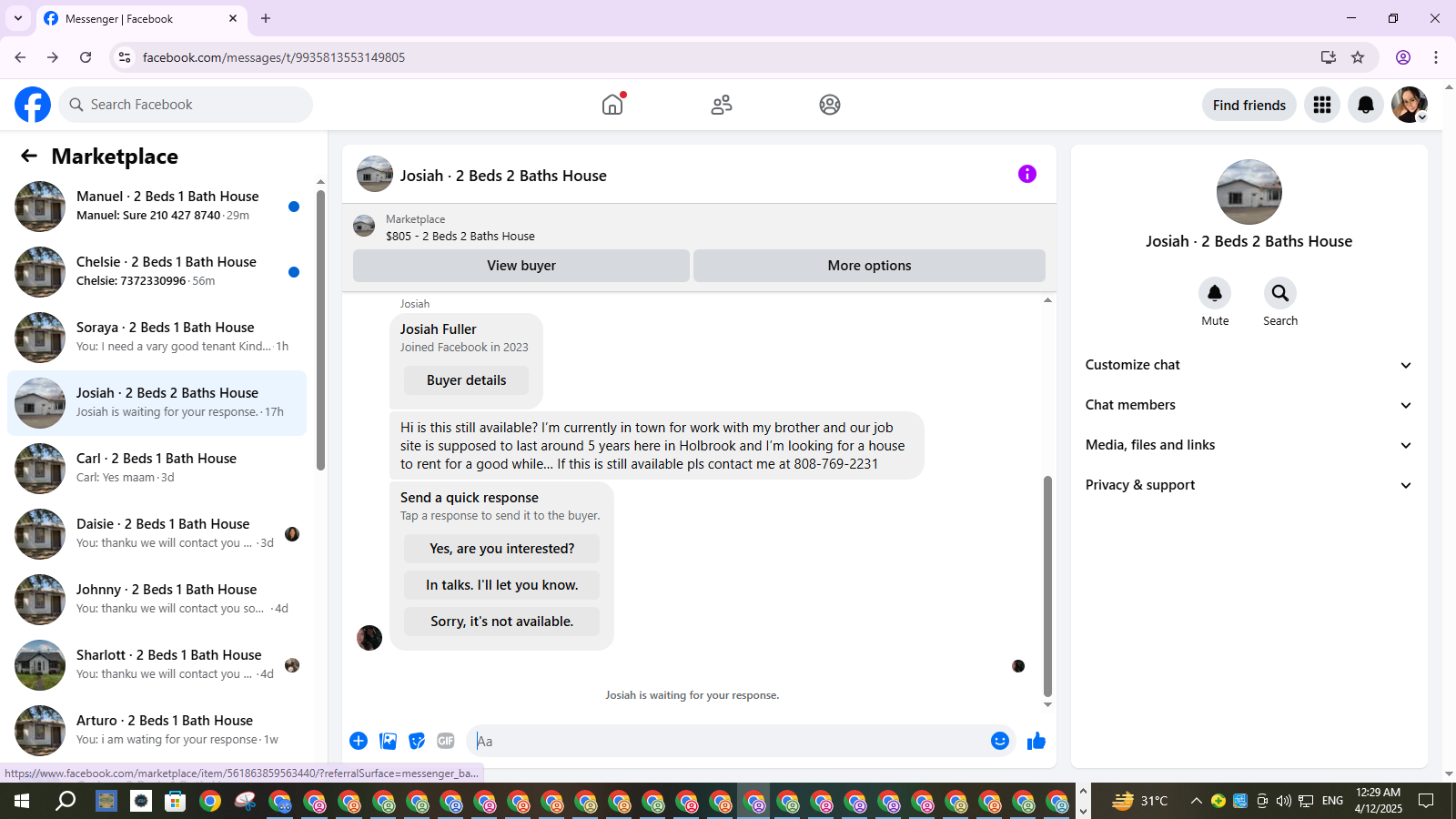Open Chelsie's 2 Beds 1 Bath House chat
Viewport: 1456px width, 819px height.
click(157, 272)
